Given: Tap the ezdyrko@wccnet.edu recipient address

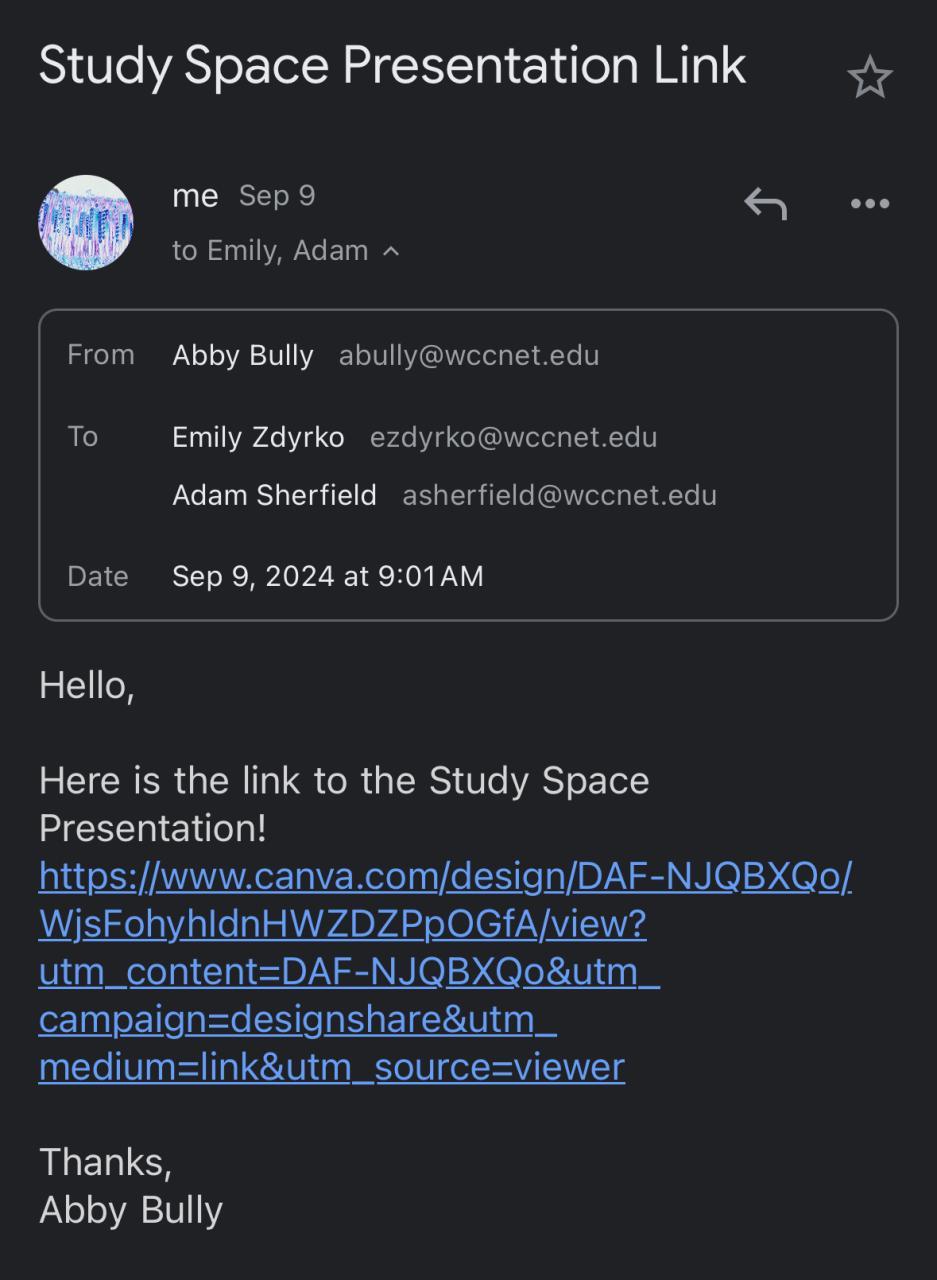Looking at the screenshot, I should [513, 437].
